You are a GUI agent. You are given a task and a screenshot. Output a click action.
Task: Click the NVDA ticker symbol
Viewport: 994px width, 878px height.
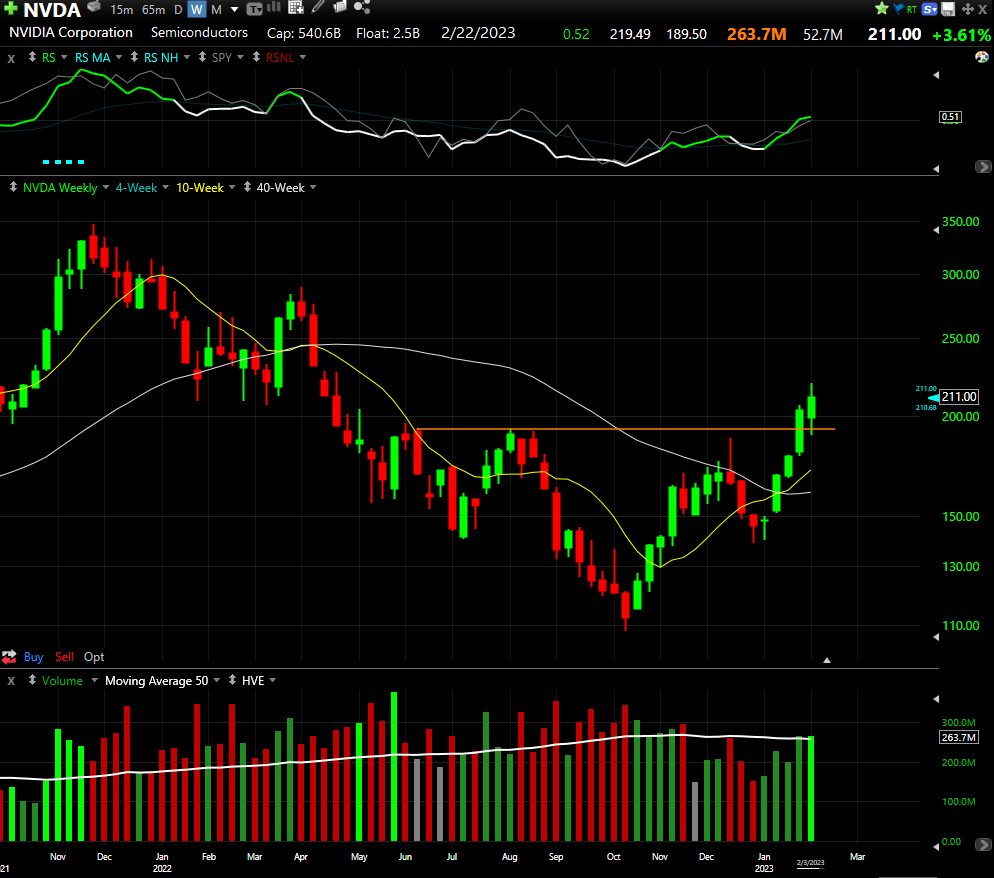pyautogui.click(x=52, y=10)
